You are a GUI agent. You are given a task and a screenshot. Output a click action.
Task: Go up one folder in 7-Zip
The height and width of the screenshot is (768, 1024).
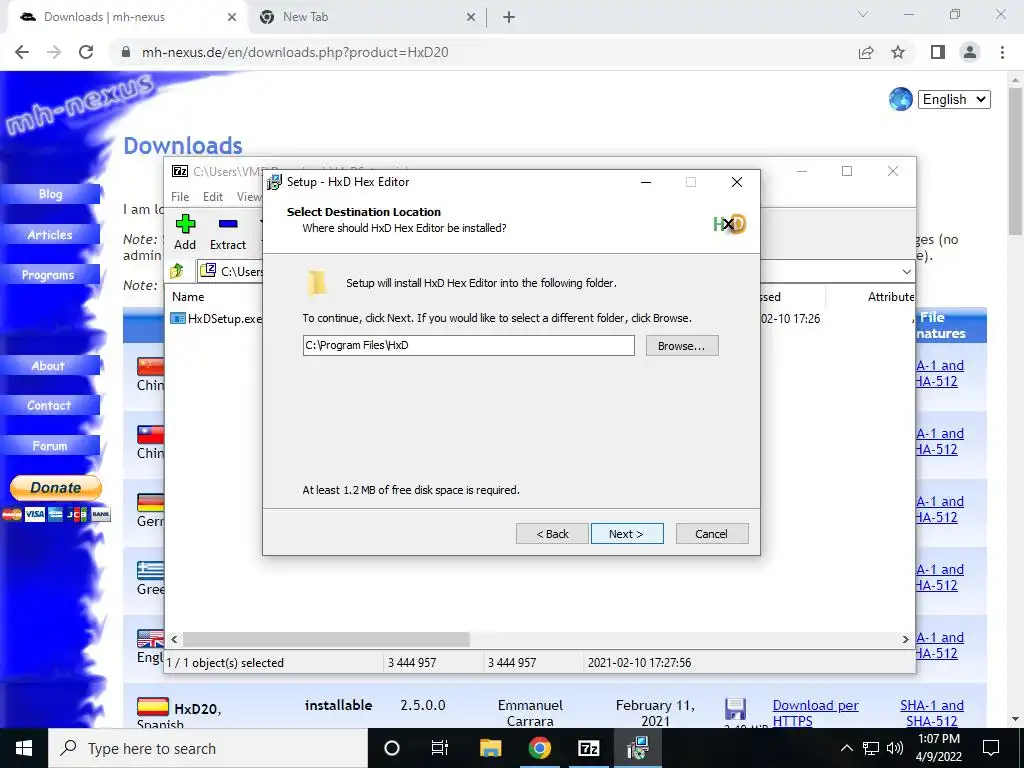[177, 270]
